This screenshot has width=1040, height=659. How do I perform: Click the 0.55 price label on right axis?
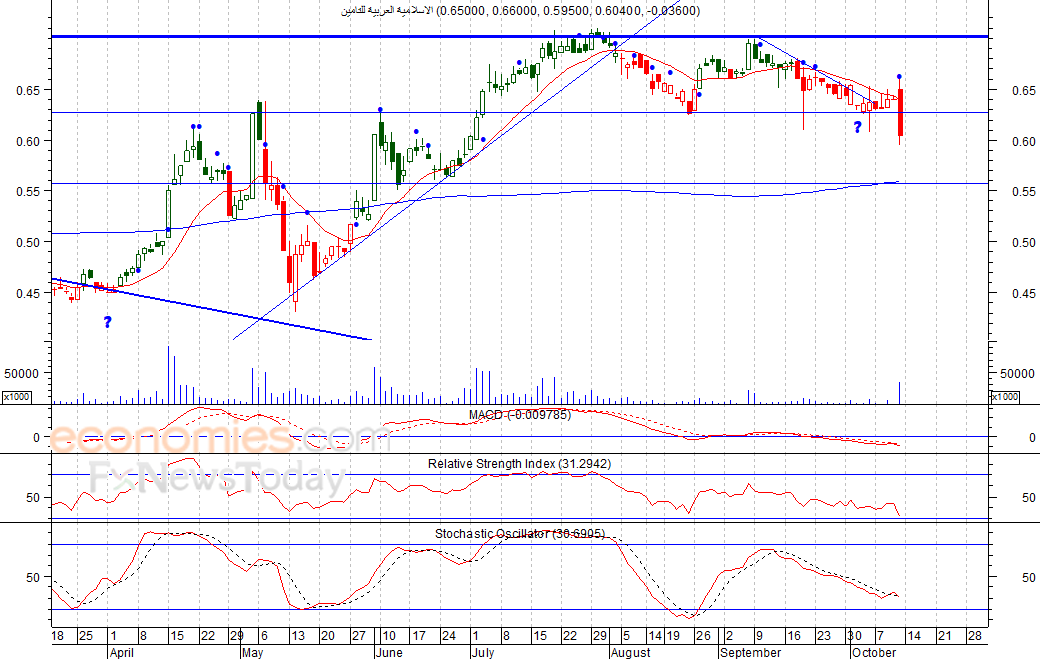1023,191
